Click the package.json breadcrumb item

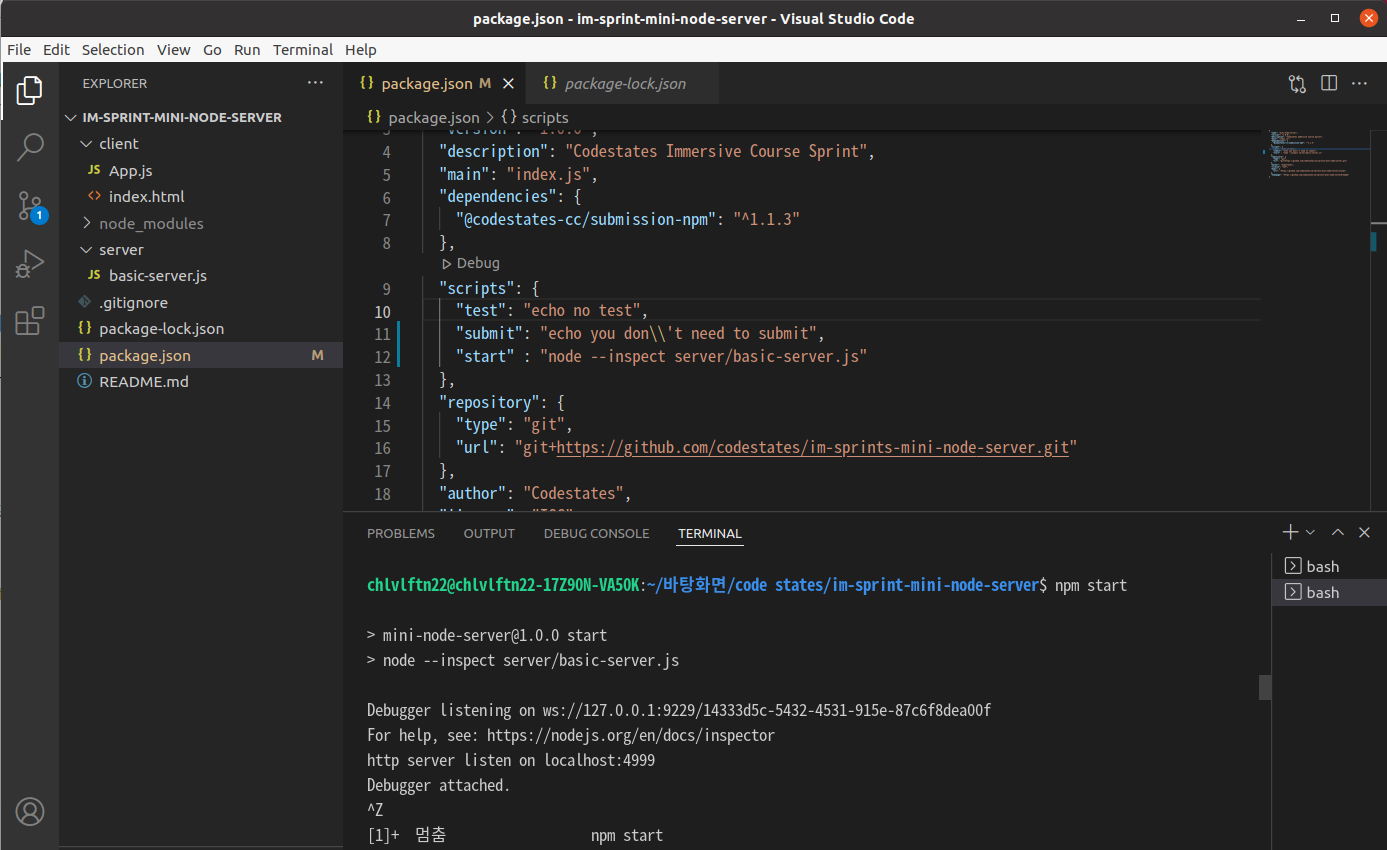tap(423, 117)
